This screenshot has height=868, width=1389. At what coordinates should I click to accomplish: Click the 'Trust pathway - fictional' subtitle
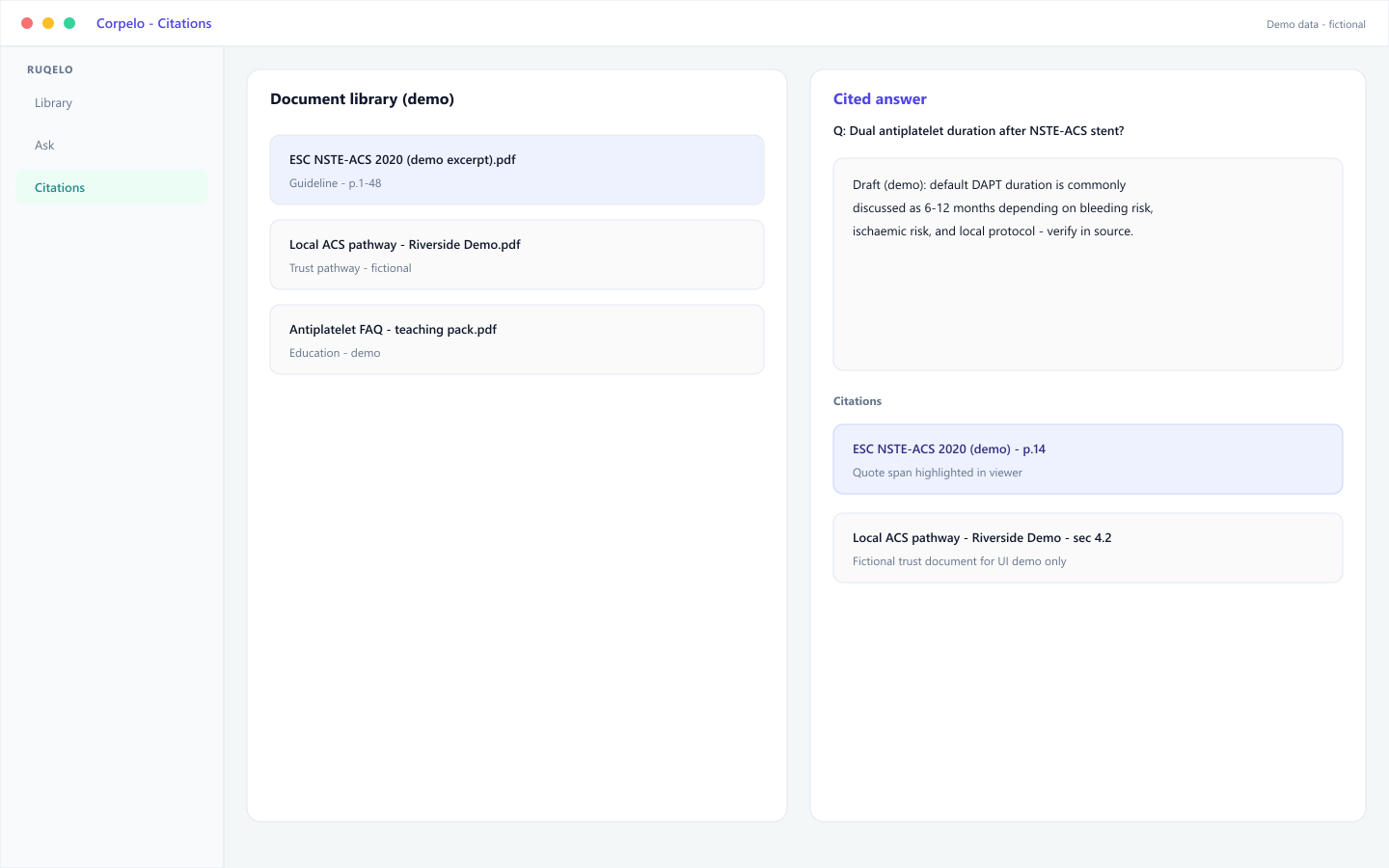tap(350, 268)
